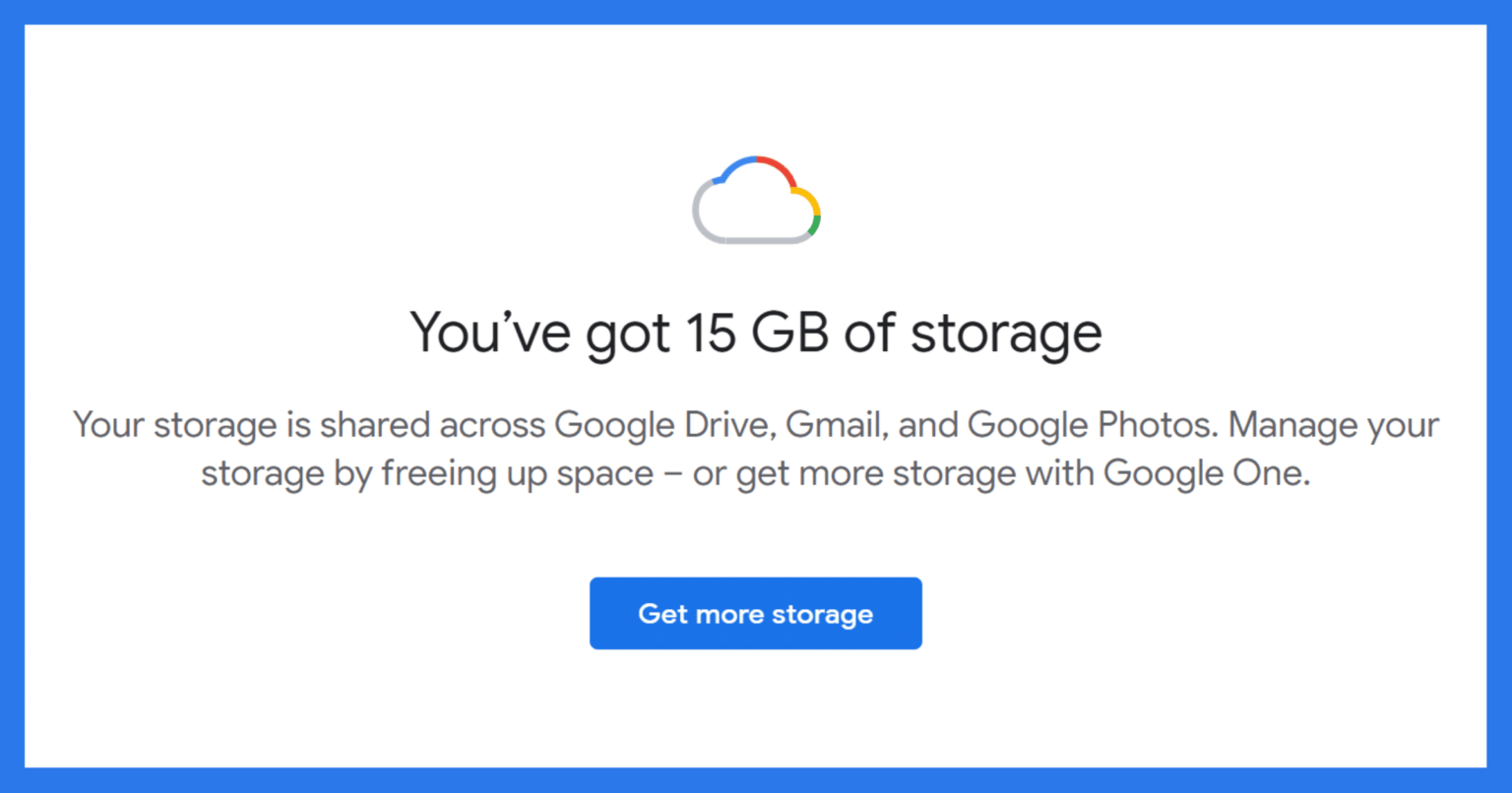This screenshot has width=1512, height=793.
Task: Click the yellow segment of the cloud icon
Action: pos(814,202)
